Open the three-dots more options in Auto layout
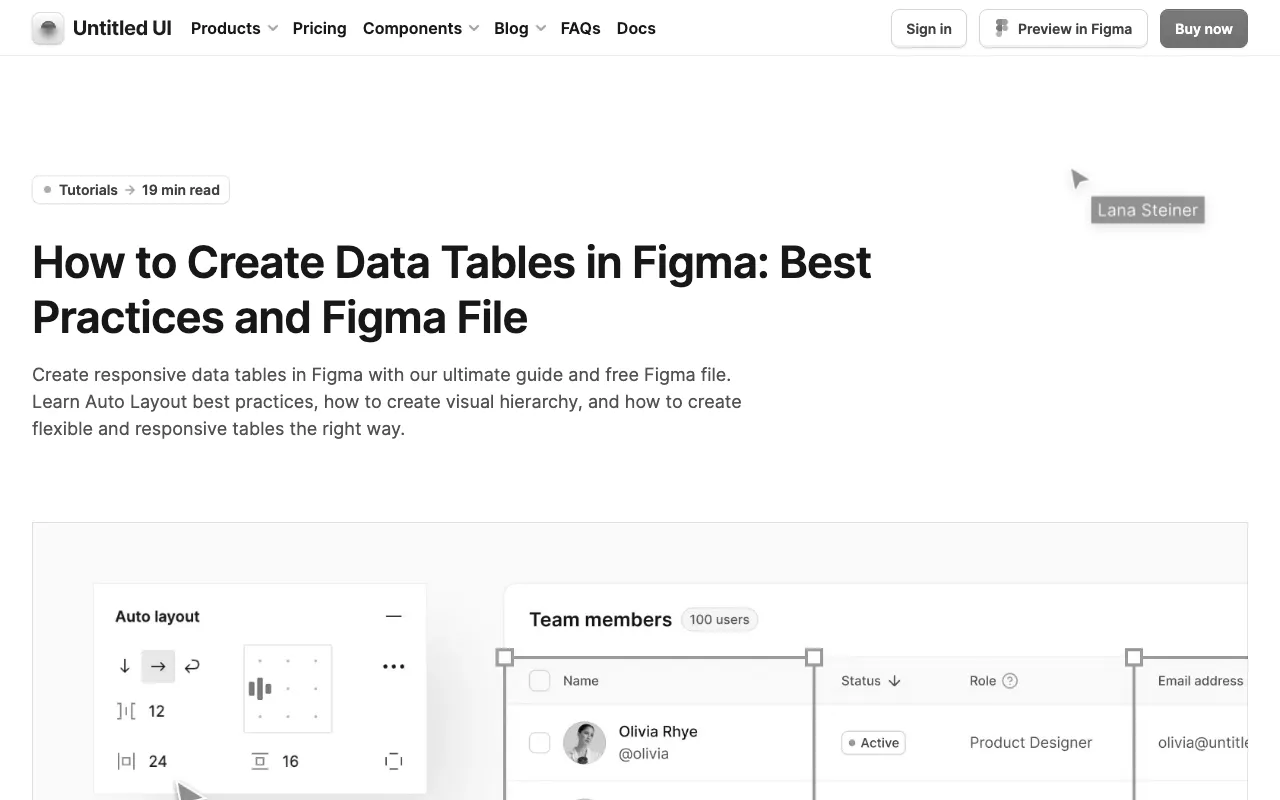Image resolution: width=1280 pixels, height=800 pixels. (x=393, y=666)
